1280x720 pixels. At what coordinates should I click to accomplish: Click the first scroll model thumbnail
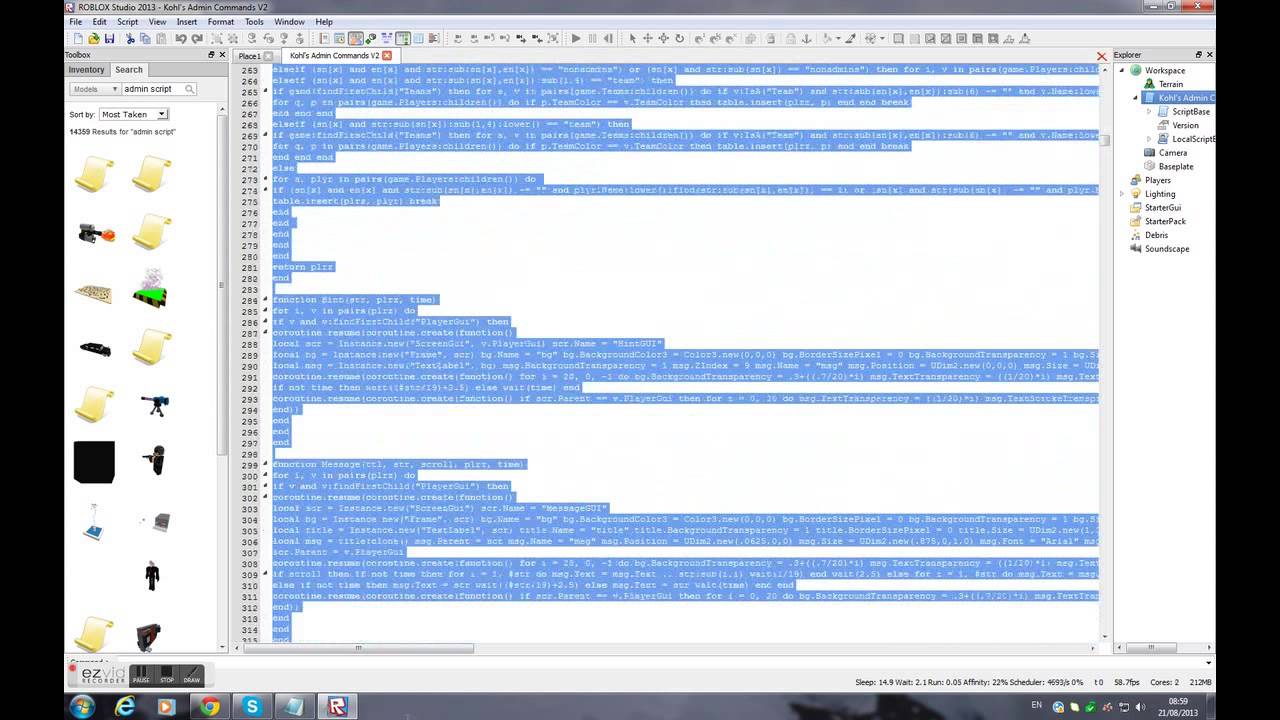coord(94,175)
